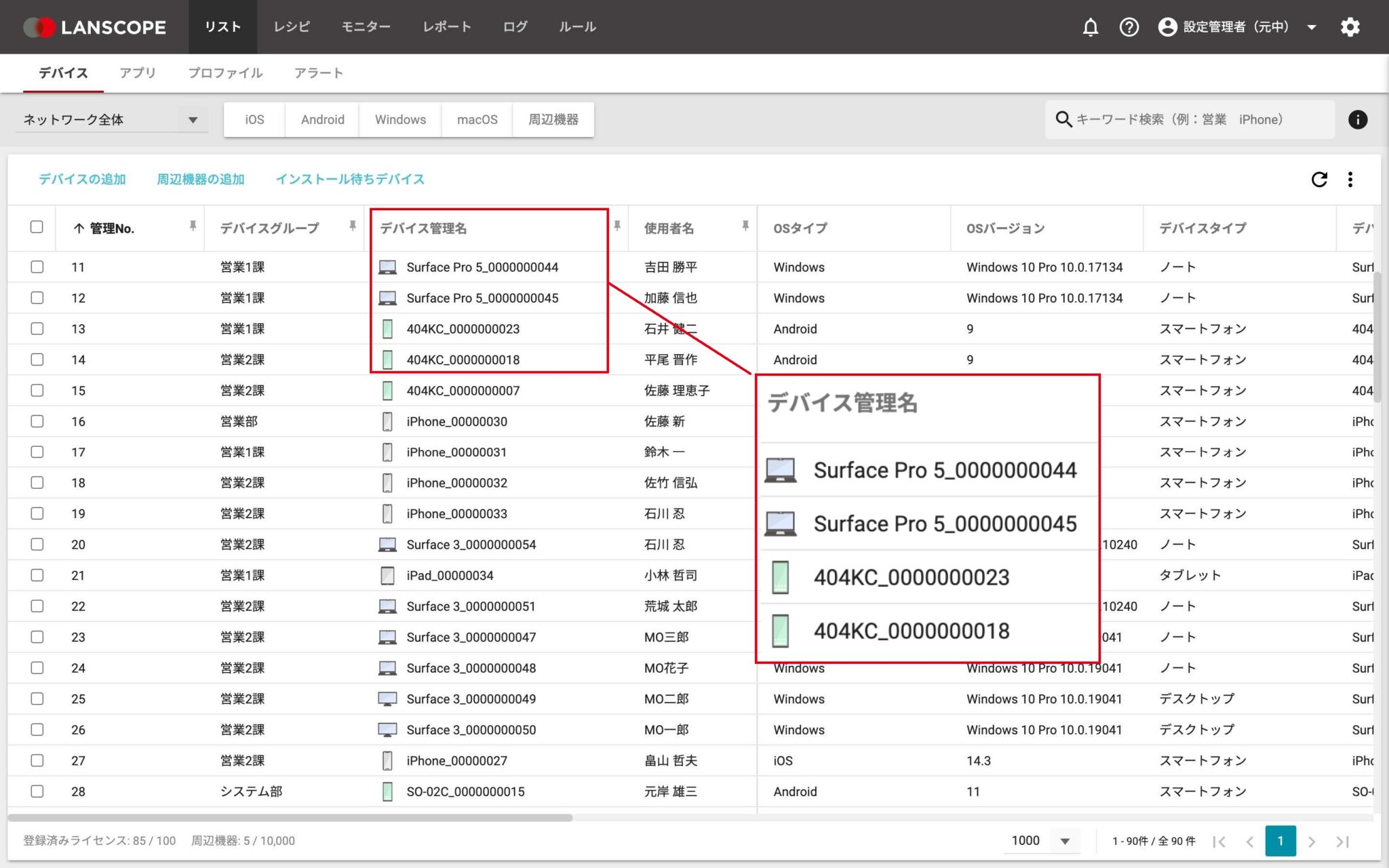This screenshot has height=868, width=1389.
Task: Click the refresh icon above the device list
Action: (x=1318, y=179)
